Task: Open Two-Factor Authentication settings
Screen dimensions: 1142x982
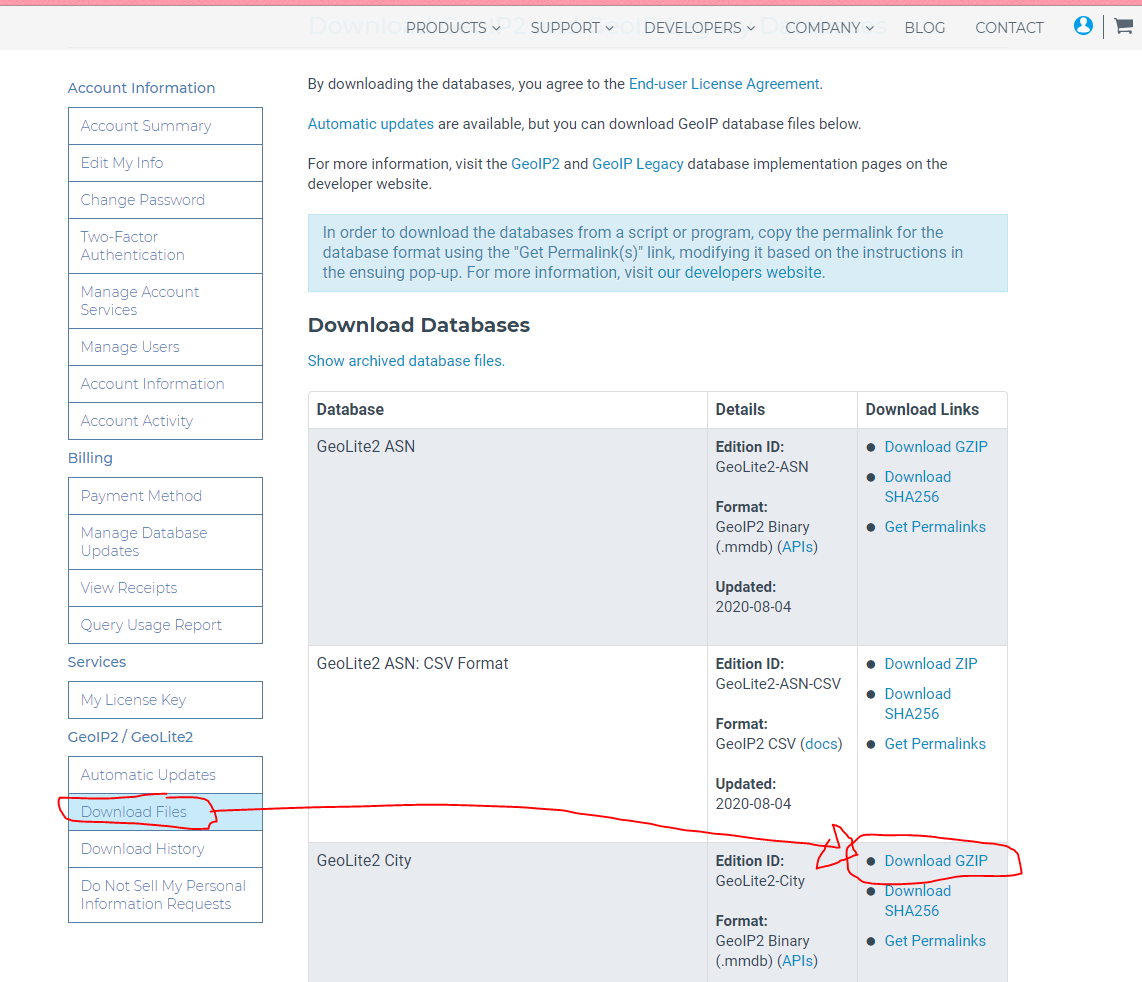Action: (165, 246)
